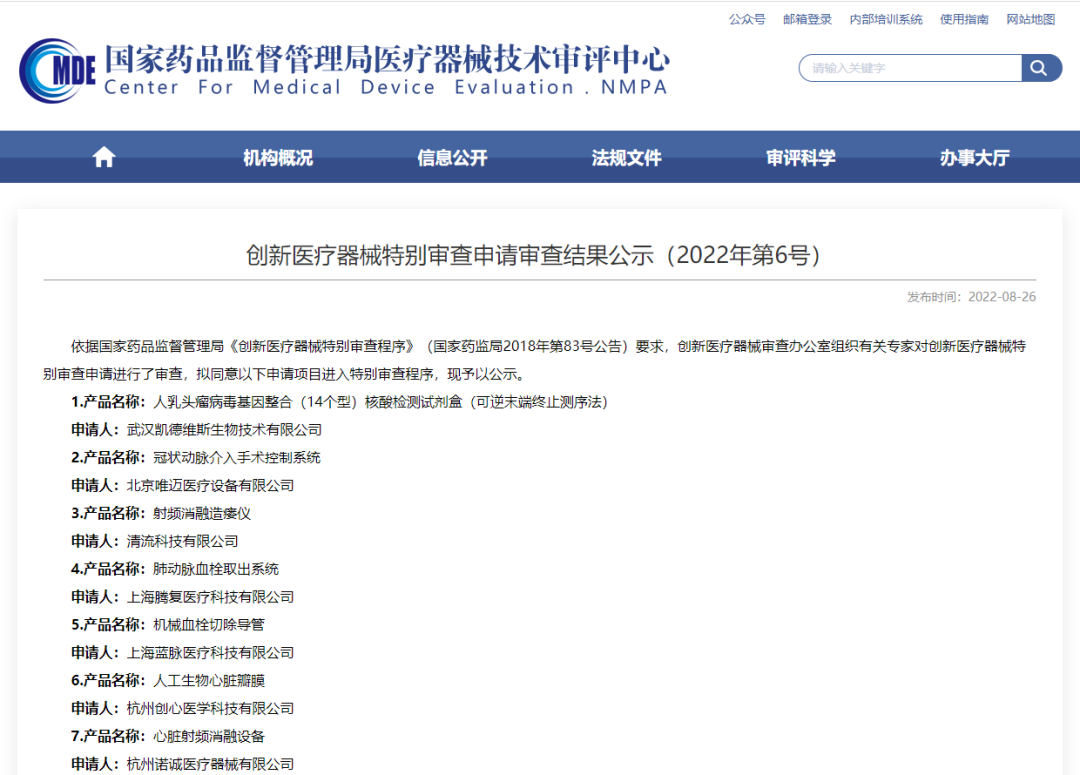Focus the keyword search input field
This screenshot has width=1080, height=775.
[x=910, y=68]
